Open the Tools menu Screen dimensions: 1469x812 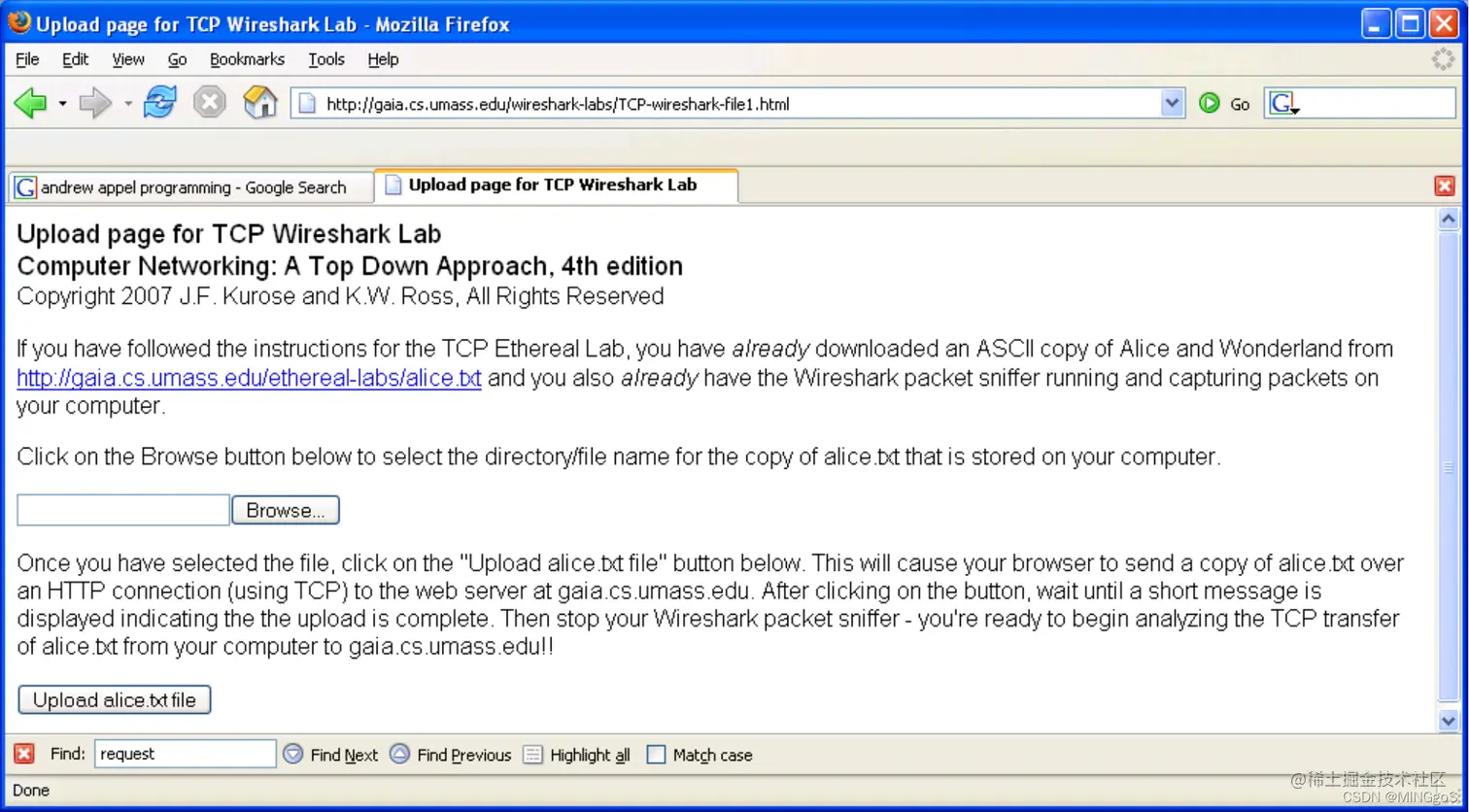pyautogui.click(x=326, y=59)
